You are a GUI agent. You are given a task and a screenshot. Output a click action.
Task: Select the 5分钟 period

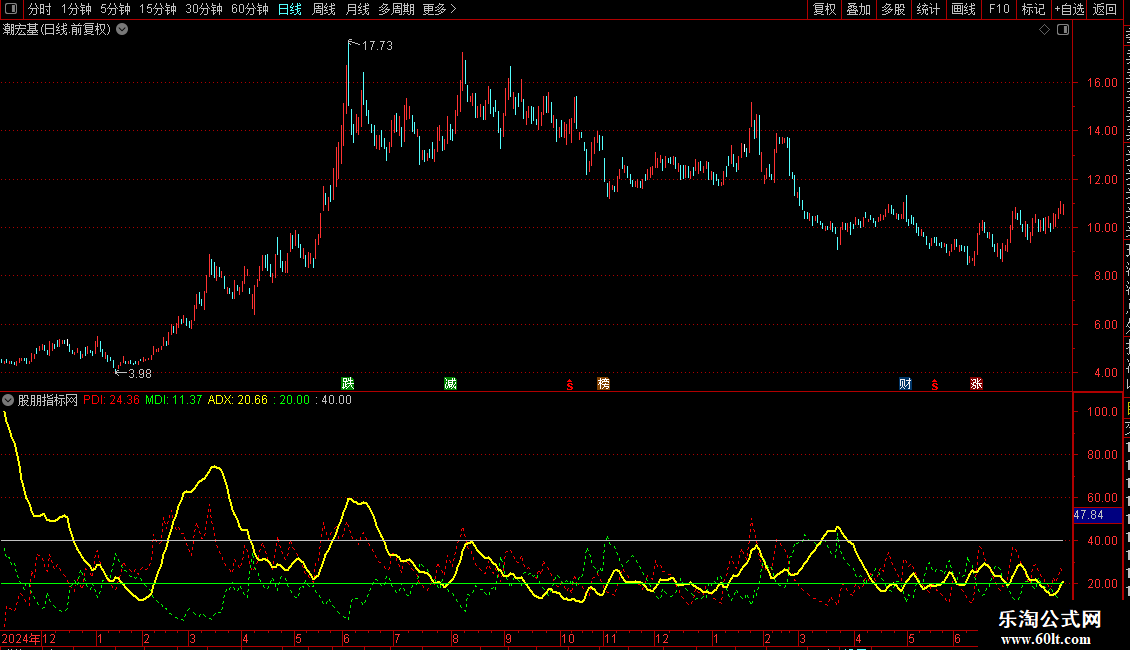[x=115, y=9]
